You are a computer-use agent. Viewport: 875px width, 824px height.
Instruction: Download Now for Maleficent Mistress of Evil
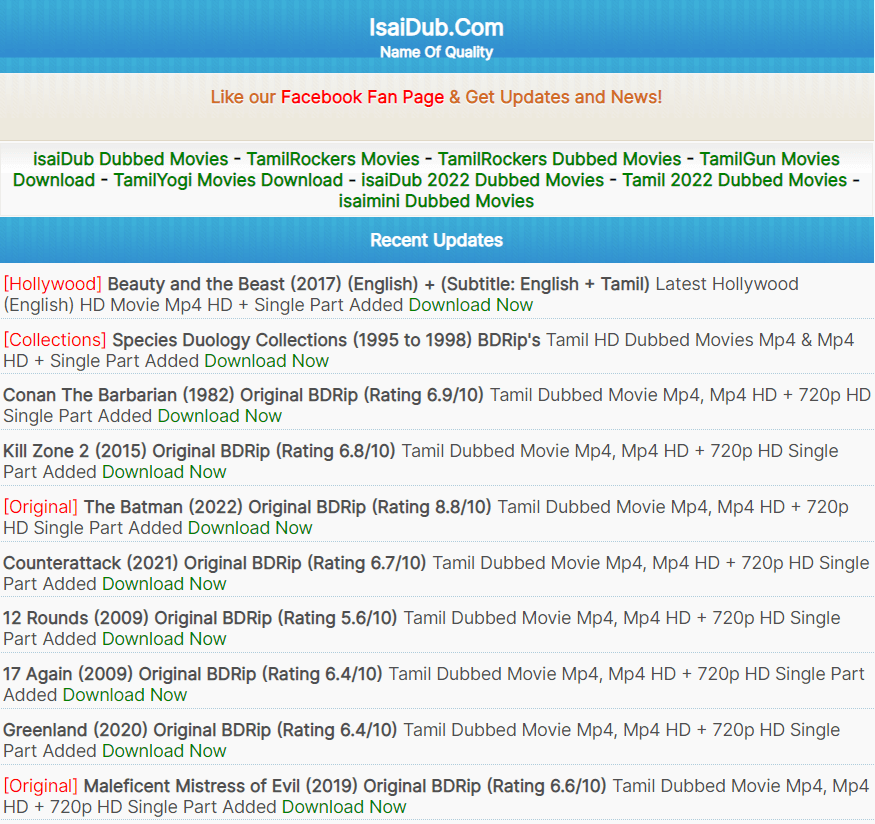click(344, 807)
